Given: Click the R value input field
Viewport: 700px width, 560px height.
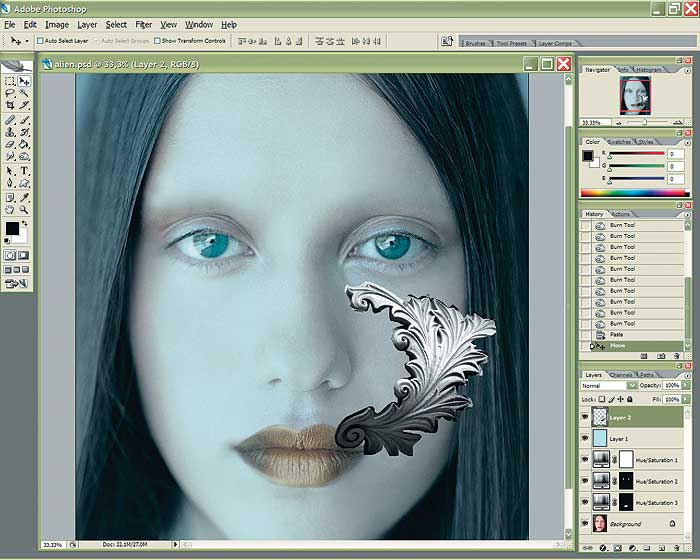Looking at the screenshot, I should point(676,154).
